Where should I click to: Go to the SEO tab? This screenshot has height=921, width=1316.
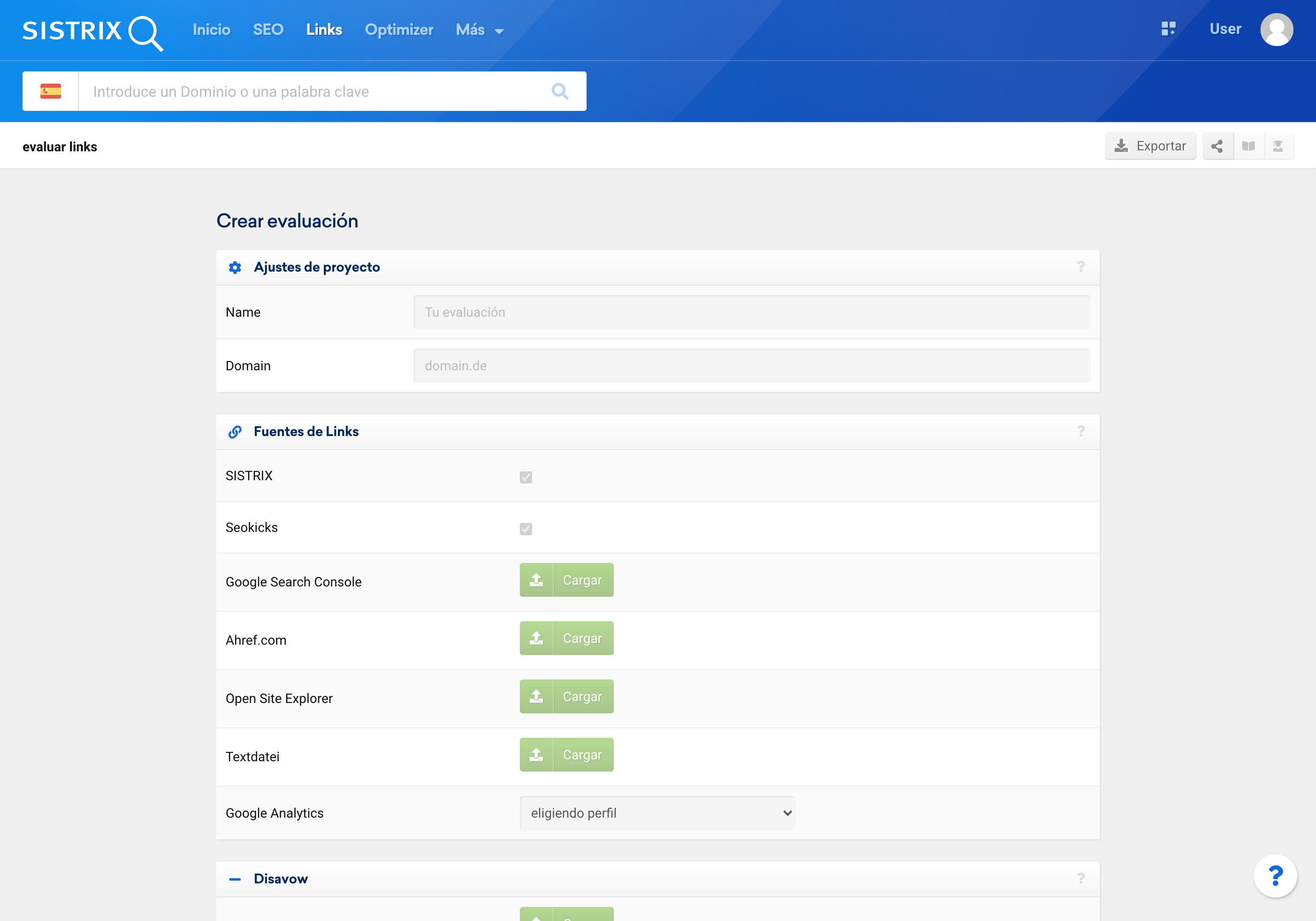coord(268,30)
